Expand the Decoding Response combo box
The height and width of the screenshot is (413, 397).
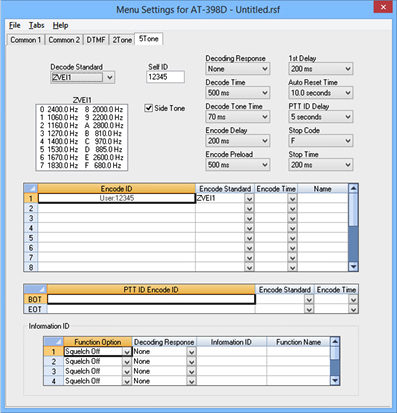(237, 69)
